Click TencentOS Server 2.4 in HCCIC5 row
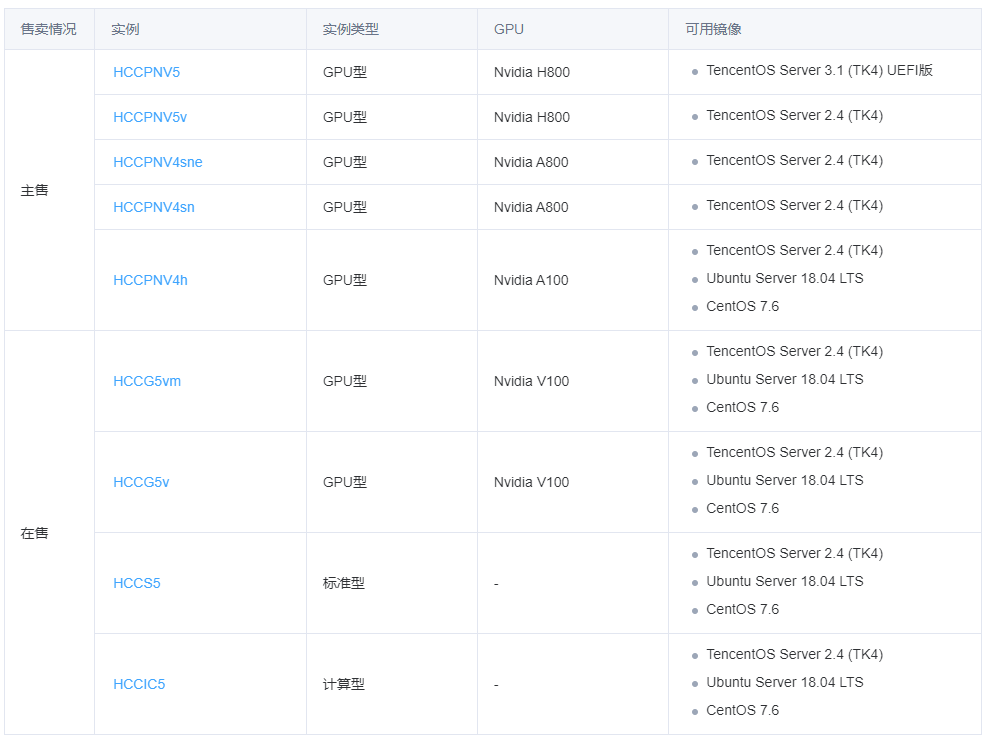This screenshot has width=983, height=739. 794,654
